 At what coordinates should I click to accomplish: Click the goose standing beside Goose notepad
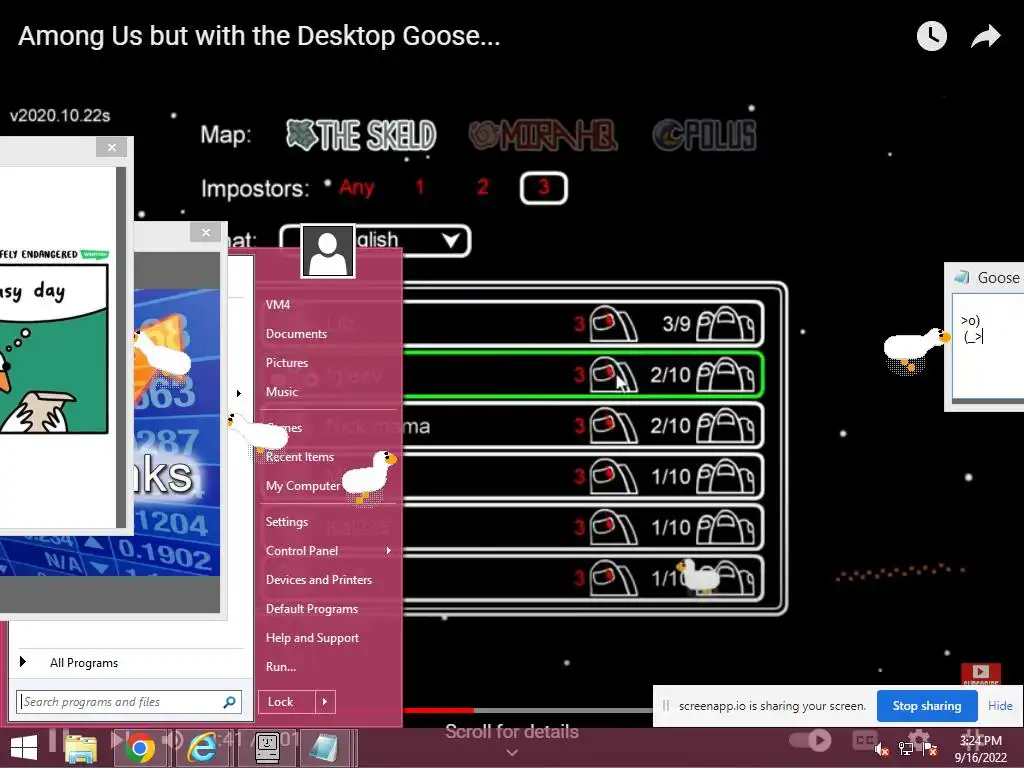click(x=916, y=350)
